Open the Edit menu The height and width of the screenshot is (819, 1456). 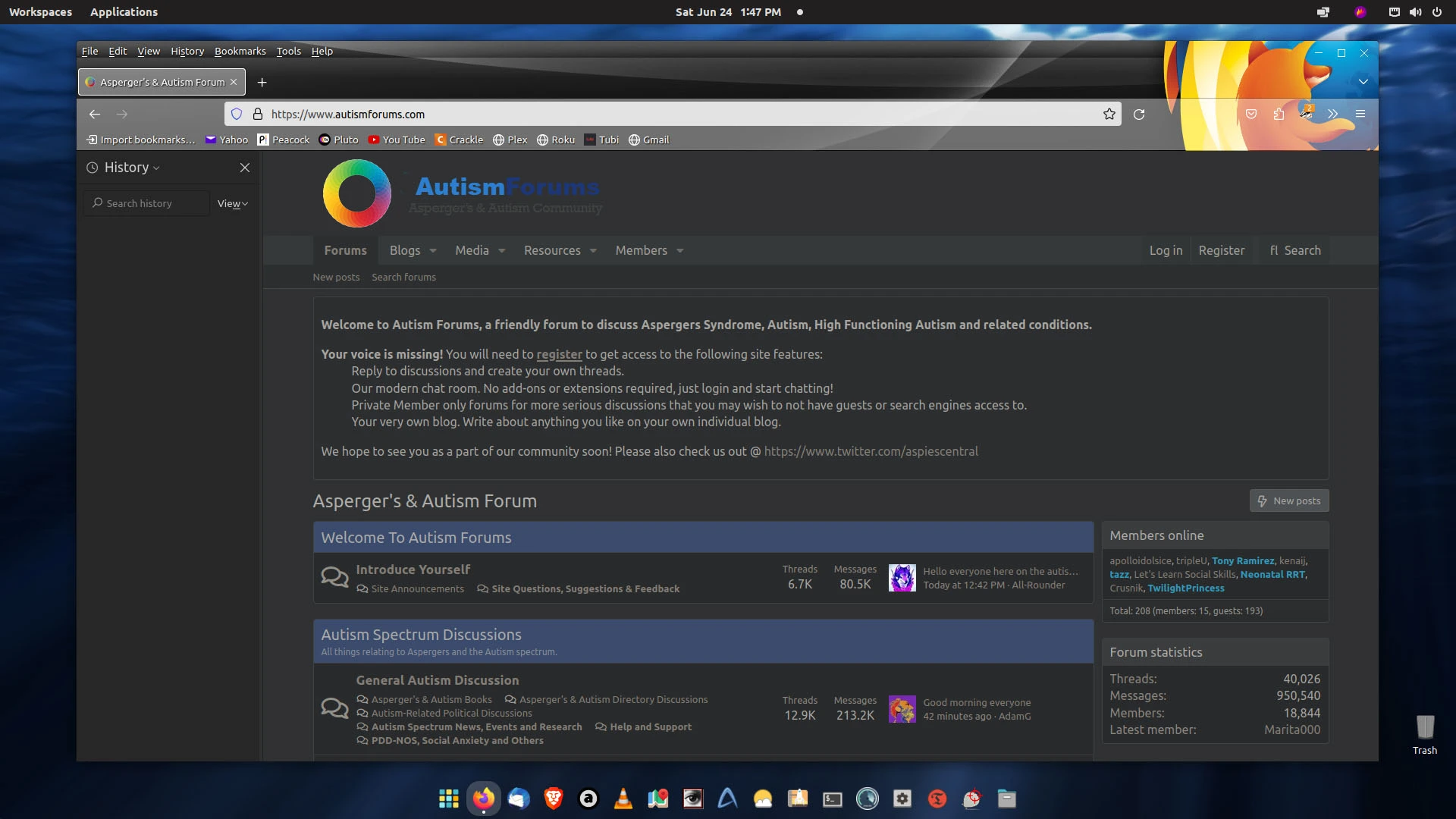point(118,51)
